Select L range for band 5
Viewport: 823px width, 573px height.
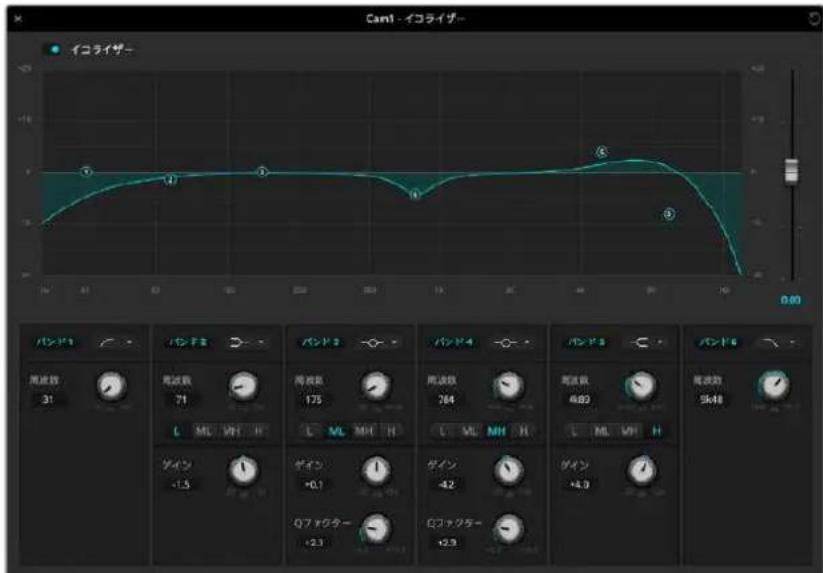point(576,431)
